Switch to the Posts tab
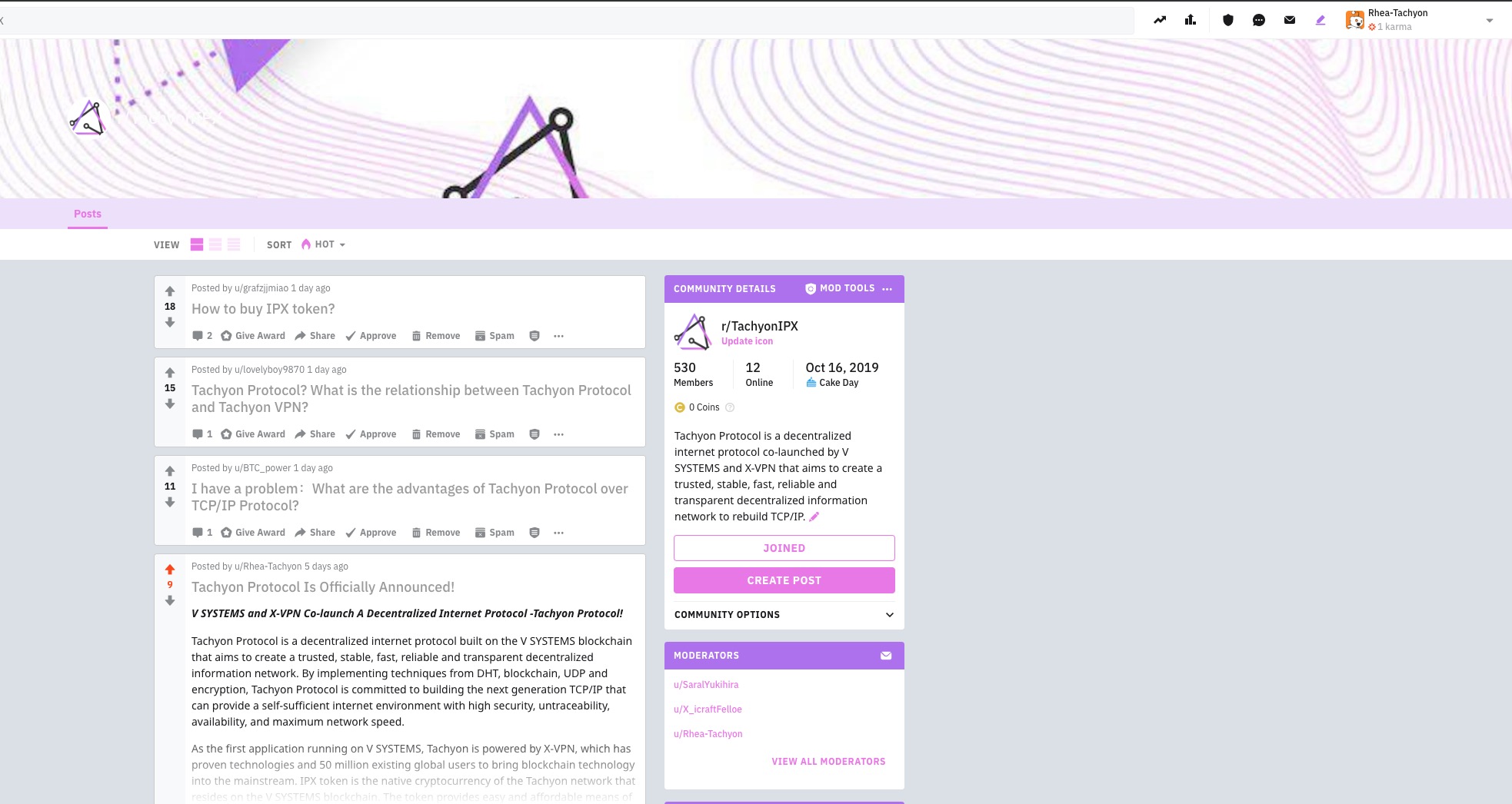This screenshot has height=804, width=1512. (x=88, y=214)
